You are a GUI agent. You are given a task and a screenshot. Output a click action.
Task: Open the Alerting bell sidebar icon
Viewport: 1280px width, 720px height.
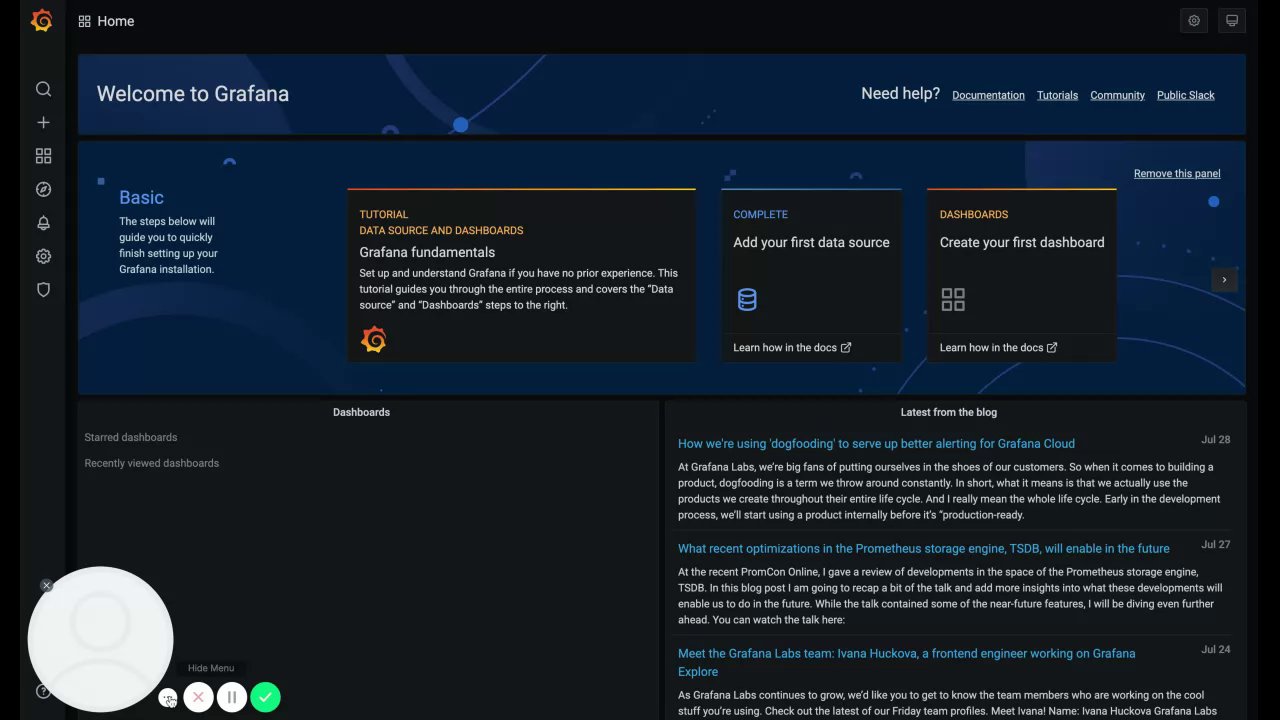pyautogui.click(x=43, y=223)
